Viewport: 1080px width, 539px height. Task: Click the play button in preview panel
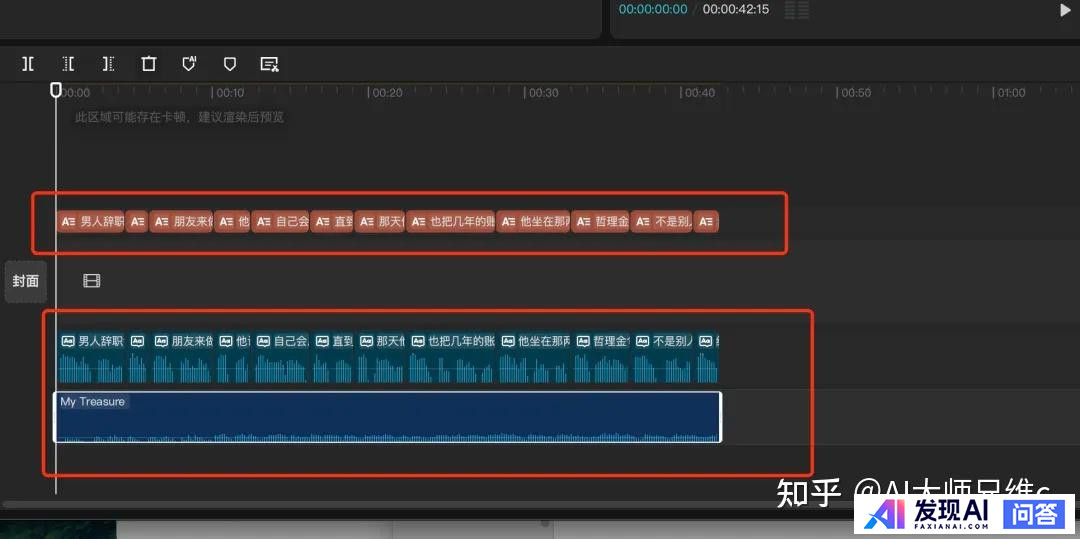pos(1065,10)
